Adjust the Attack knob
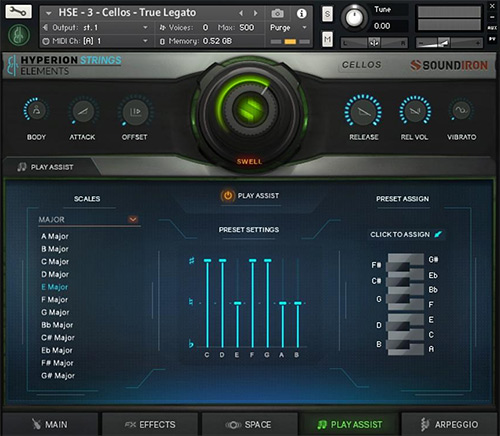500x436 pixels. click(x=83, y=111)
